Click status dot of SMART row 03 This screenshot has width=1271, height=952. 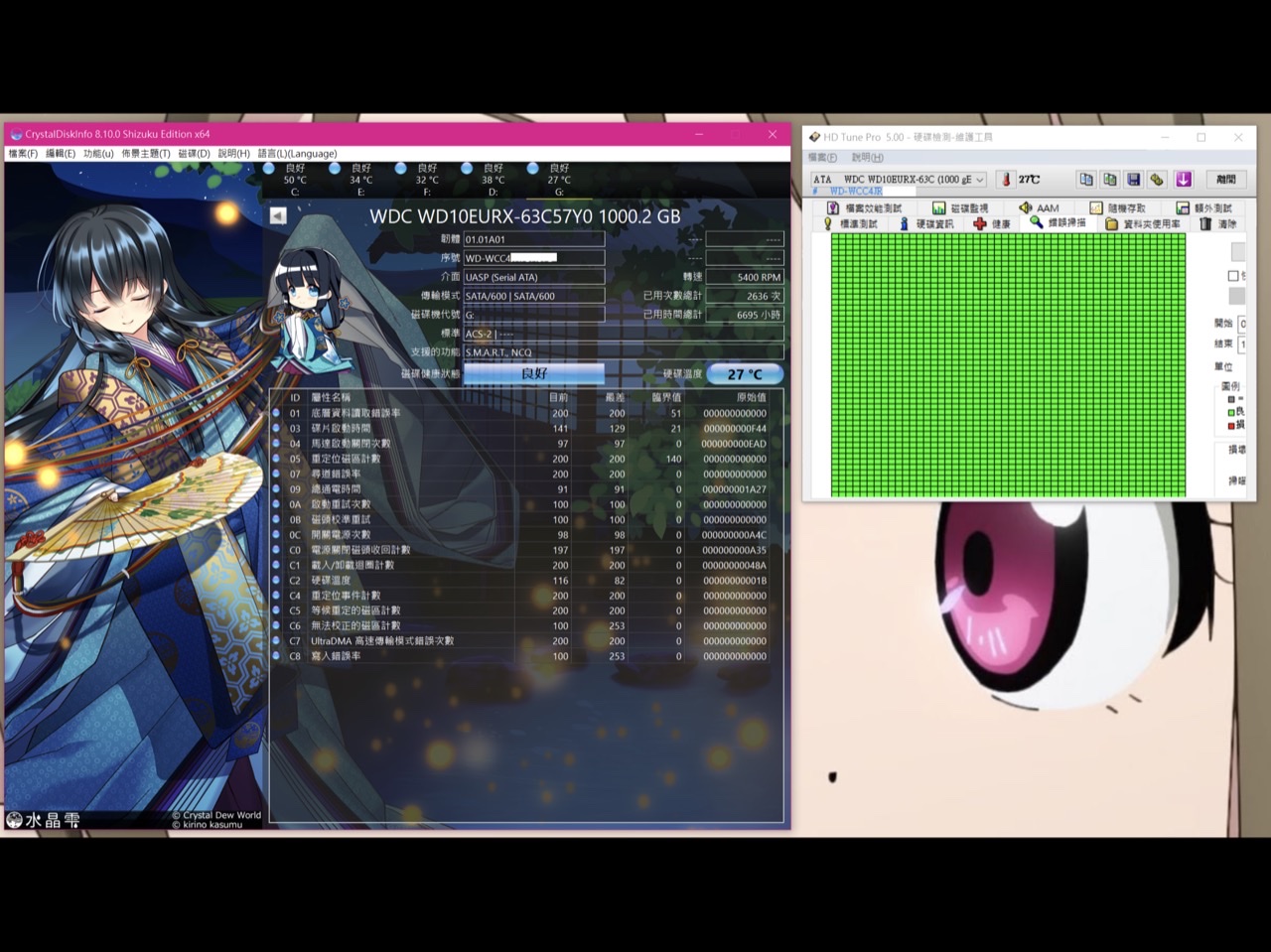[276, 428]
